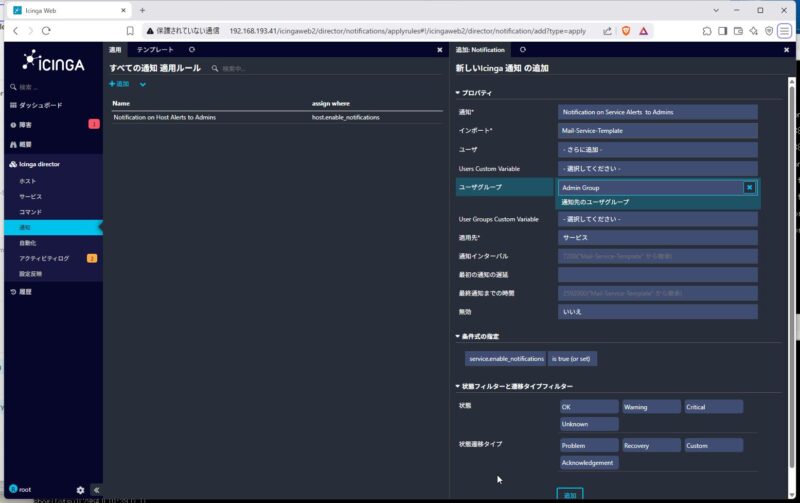Open インポート field with Mail-Service-Template
800x503 pixels.
point(657,131)
